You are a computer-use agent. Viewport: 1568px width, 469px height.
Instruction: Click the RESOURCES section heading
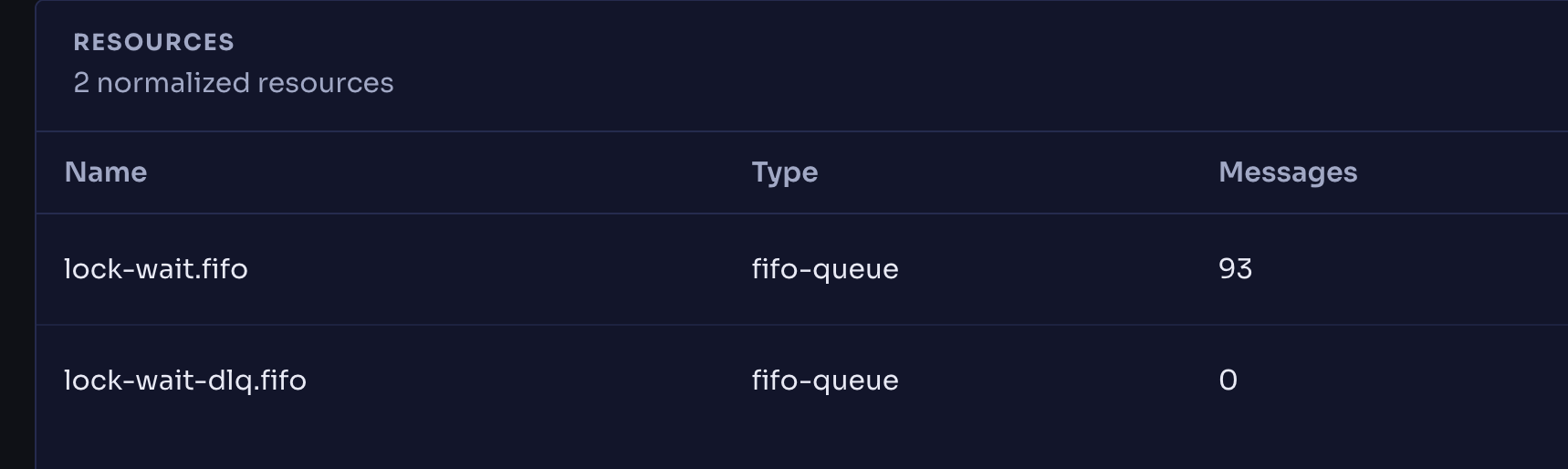[x=154, y=42]
